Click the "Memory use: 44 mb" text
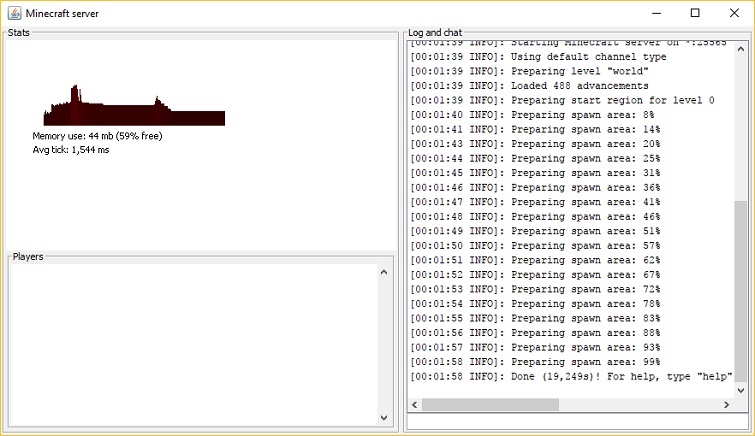Viewport: 755px width, 436px height. point(97,136)
